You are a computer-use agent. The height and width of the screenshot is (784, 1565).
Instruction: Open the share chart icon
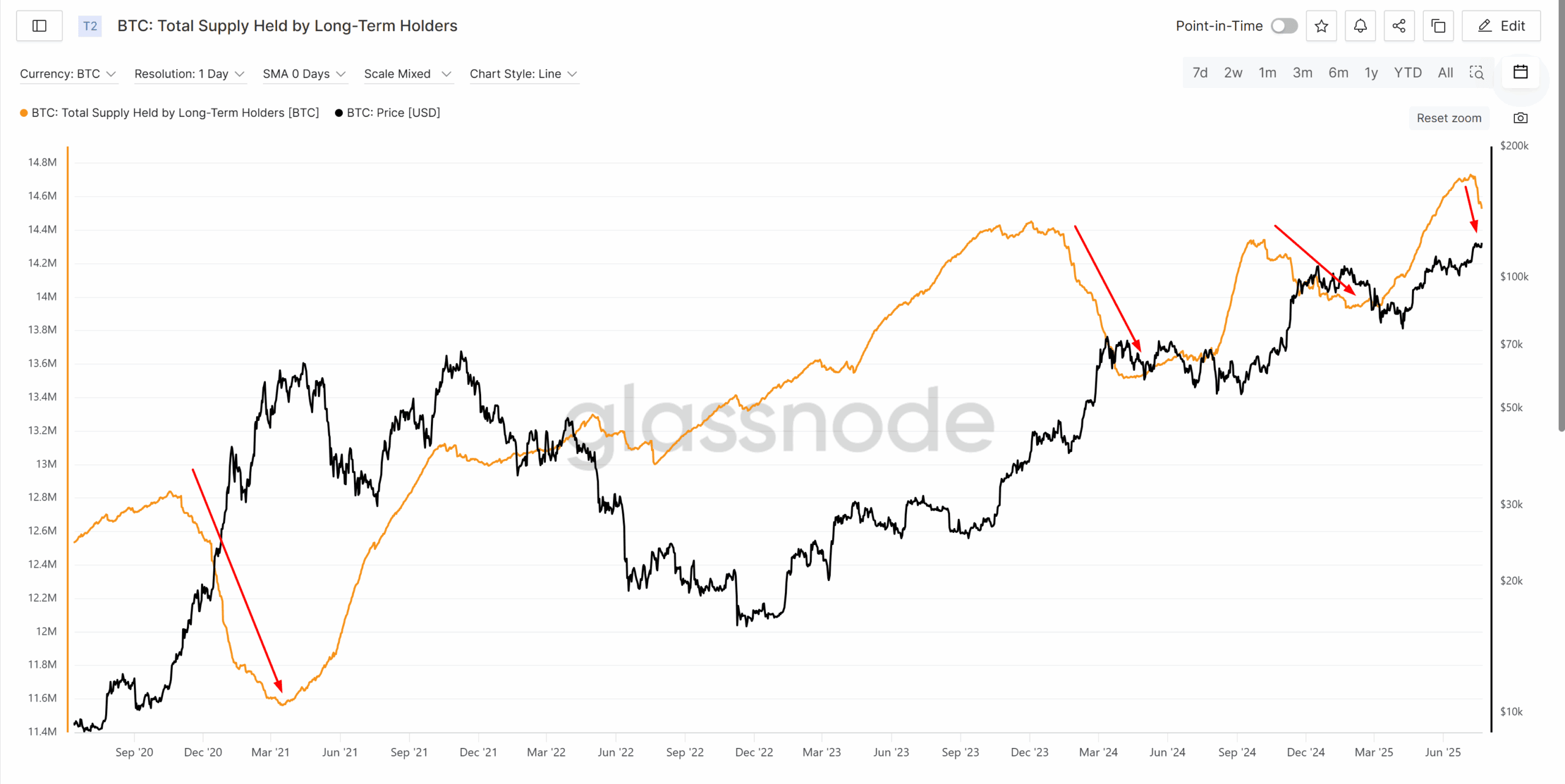click(1399, 26)
